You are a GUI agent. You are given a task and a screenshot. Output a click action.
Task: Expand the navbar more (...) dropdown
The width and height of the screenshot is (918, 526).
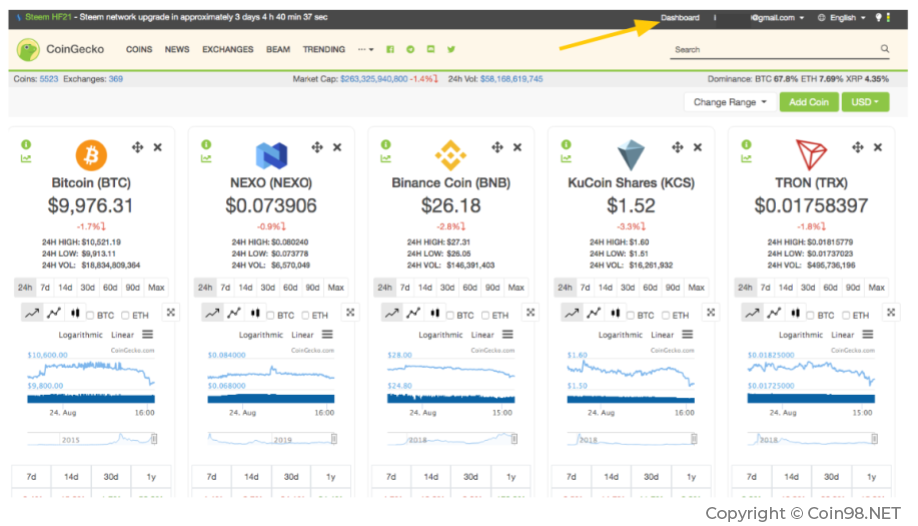365,50
